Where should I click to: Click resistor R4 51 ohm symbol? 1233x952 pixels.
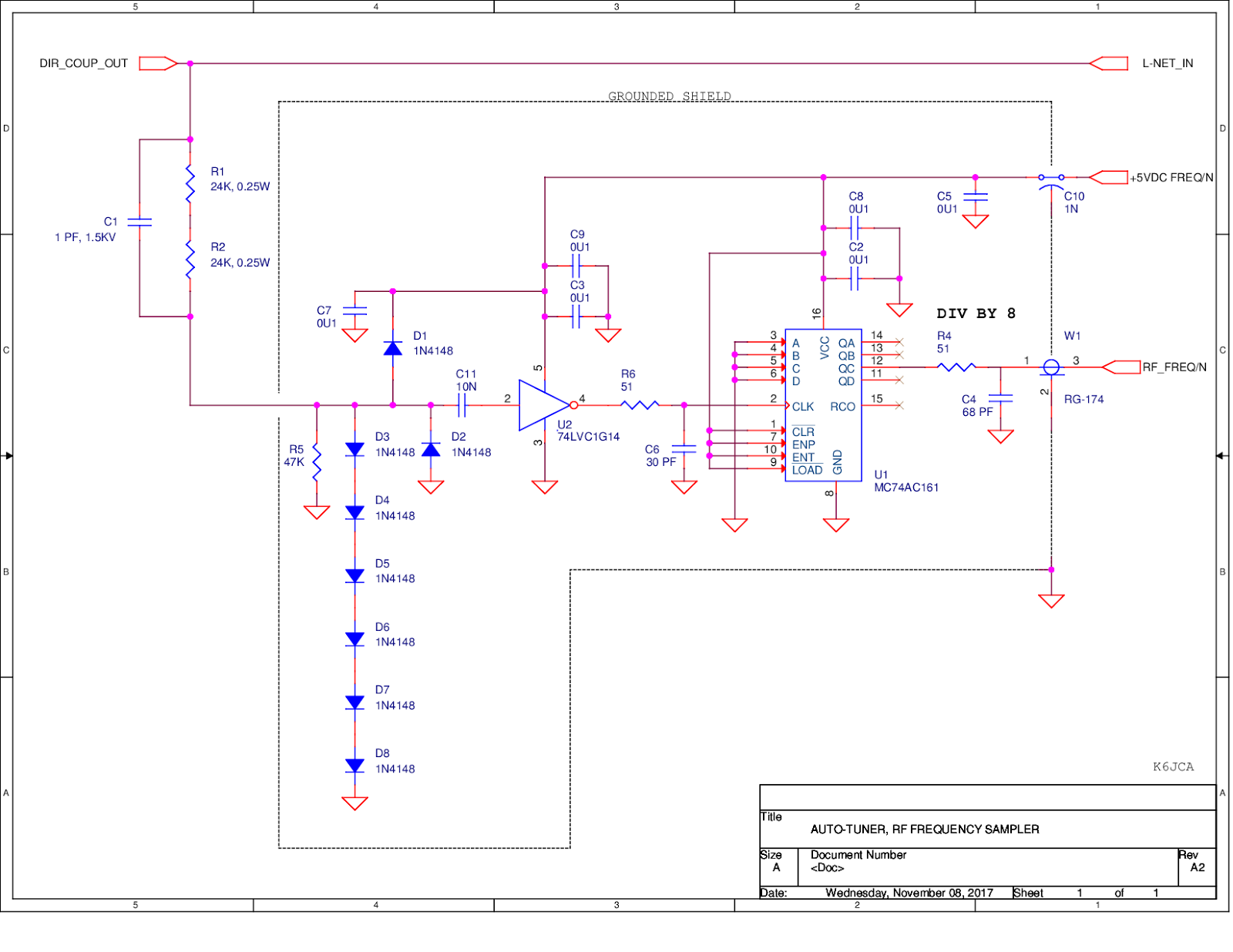click(x=956, y=366)
